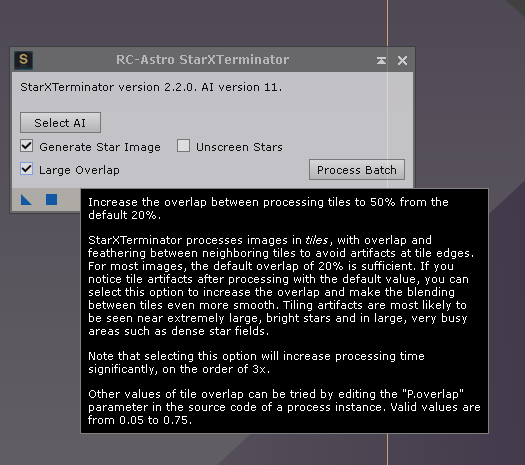525x465 pixels.
Task: Click the StarXTerminator version 2.2.0 info line
Action: point(151,87)
